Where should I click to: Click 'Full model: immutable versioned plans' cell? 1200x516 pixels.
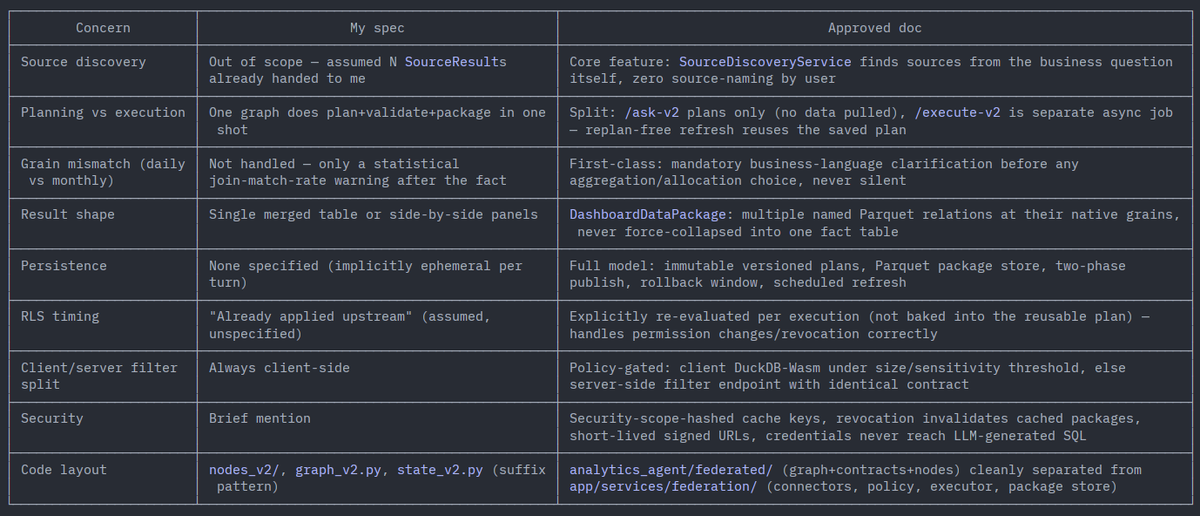(875, 274)
